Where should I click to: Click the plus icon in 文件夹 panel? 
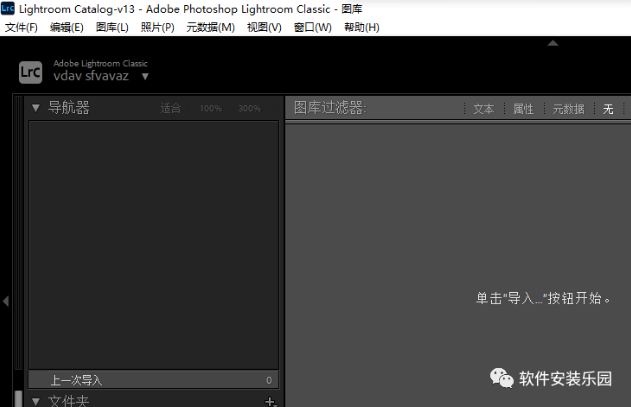point(268,401)
